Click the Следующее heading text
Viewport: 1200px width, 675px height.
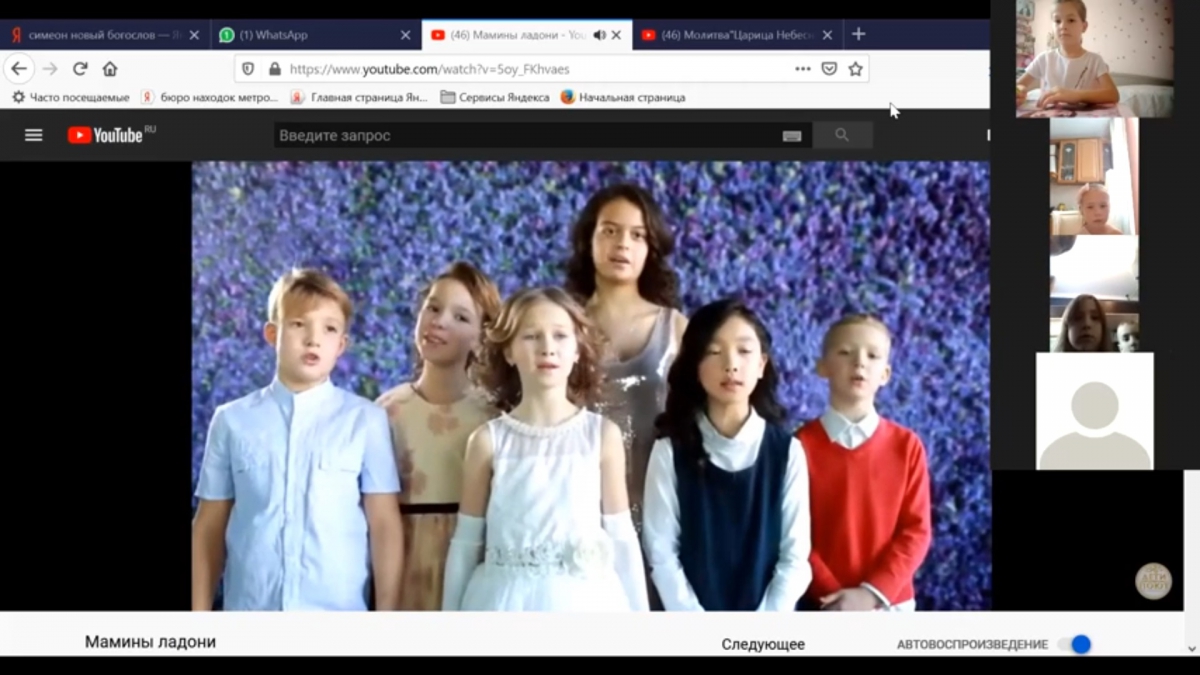click(x=763, y=644)
